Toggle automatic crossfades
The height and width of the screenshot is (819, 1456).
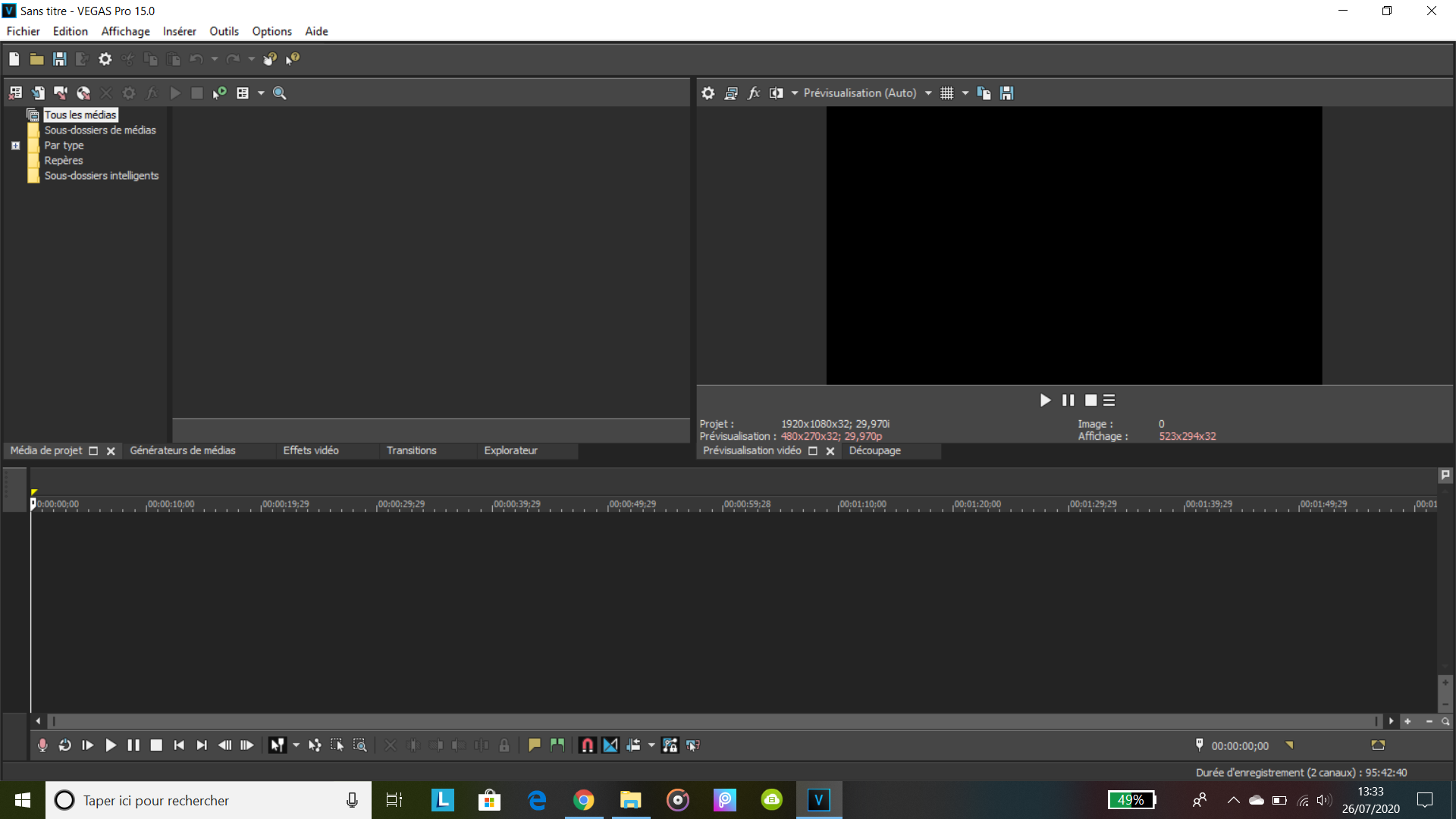(x=610, y=745)
